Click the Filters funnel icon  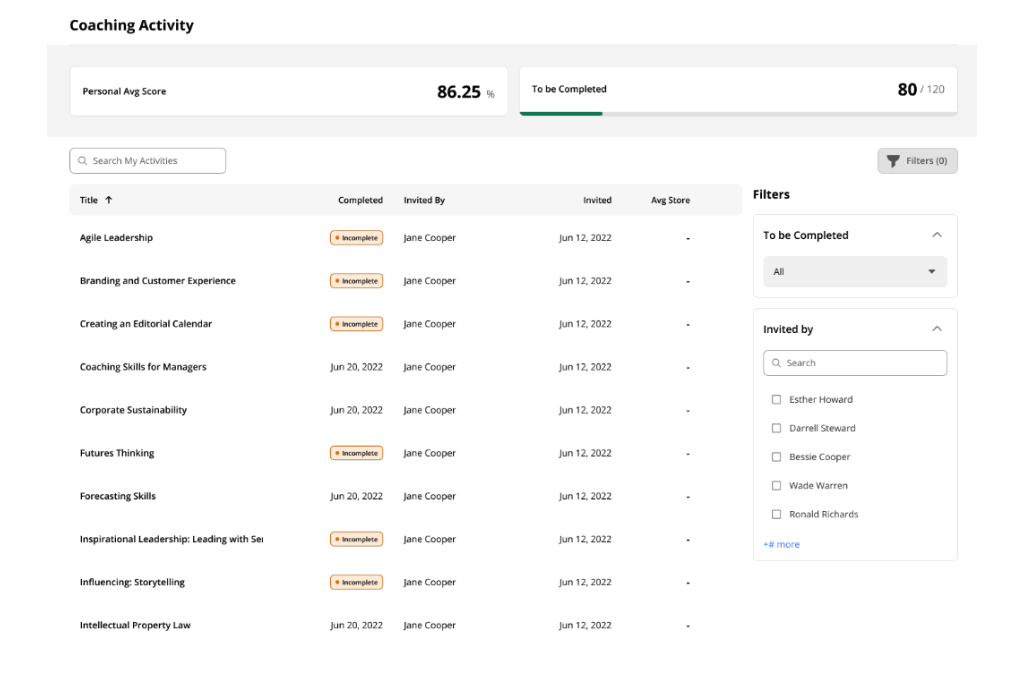pyautogui.click(x=892, y=161)
